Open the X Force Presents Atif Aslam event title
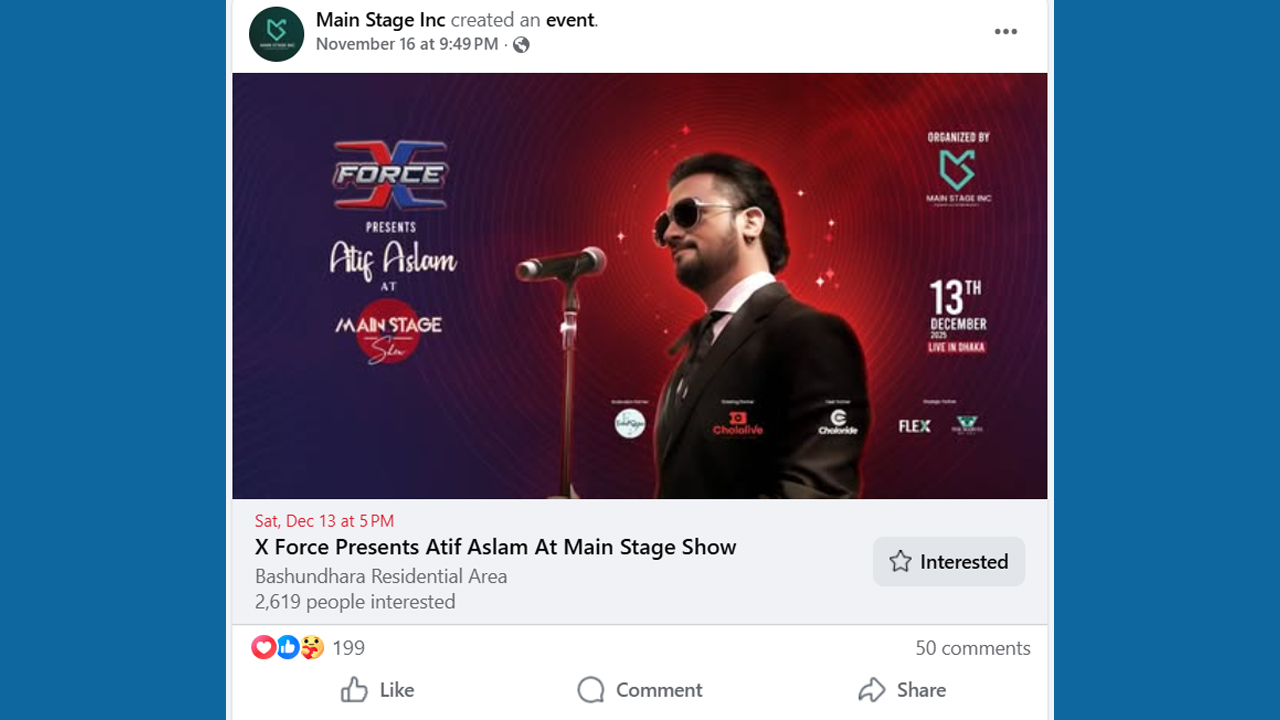Viewport: 1280px width, 720px height. [x=495, y=547]
